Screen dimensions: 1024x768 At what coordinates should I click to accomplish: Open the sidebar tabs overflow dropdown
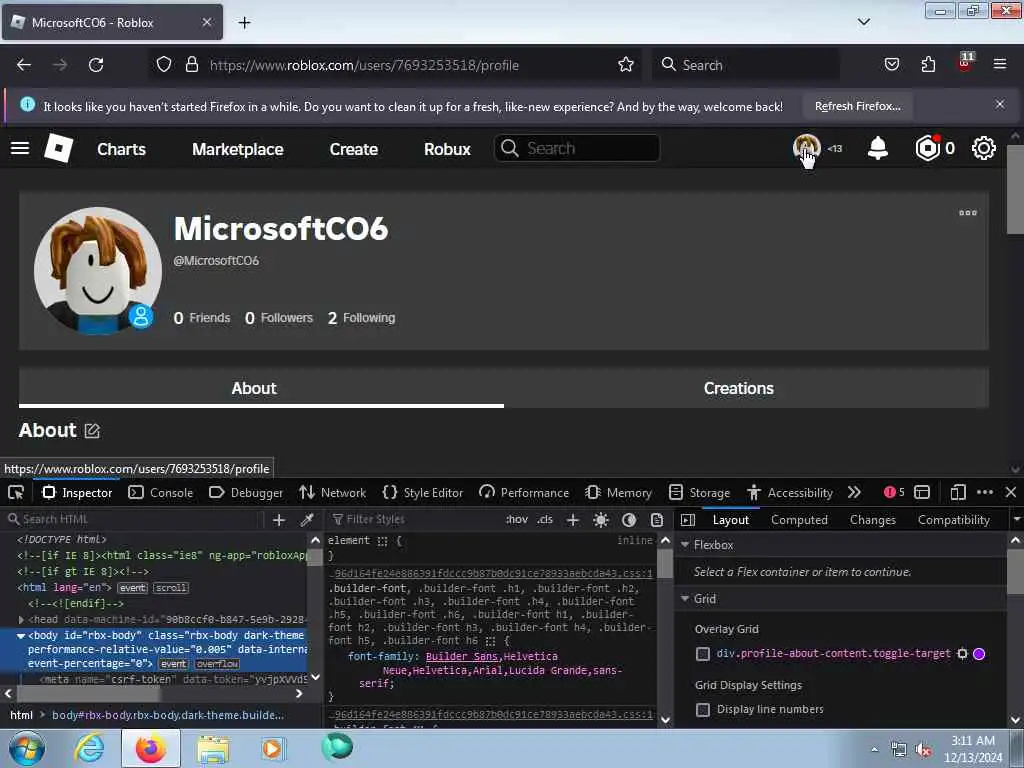tap(1016, 520)
